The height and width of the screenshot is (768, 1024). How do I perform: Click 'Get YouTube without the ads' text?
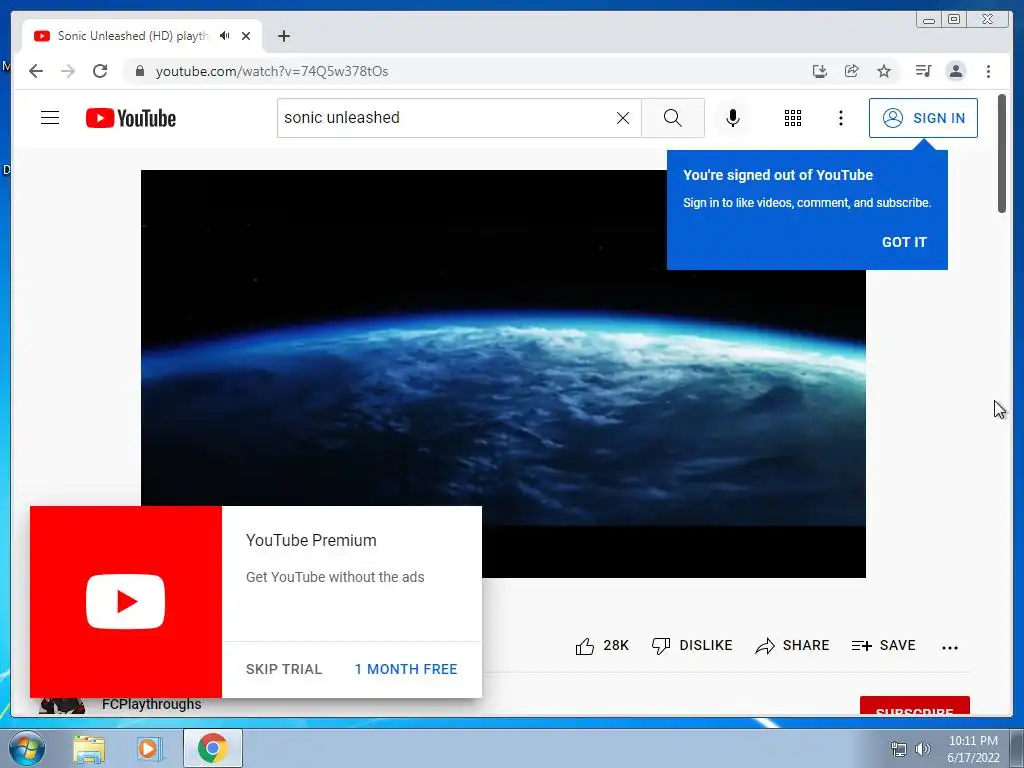[x=335, y=577]
